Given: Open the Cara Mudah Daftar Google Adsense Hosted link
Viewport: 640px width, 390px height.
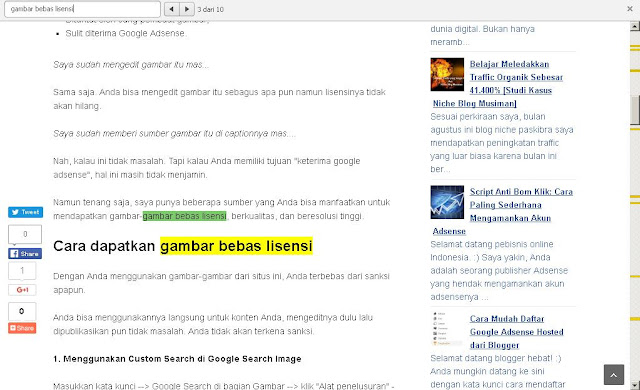Looking at the screenshot, I should coord(516,332).
